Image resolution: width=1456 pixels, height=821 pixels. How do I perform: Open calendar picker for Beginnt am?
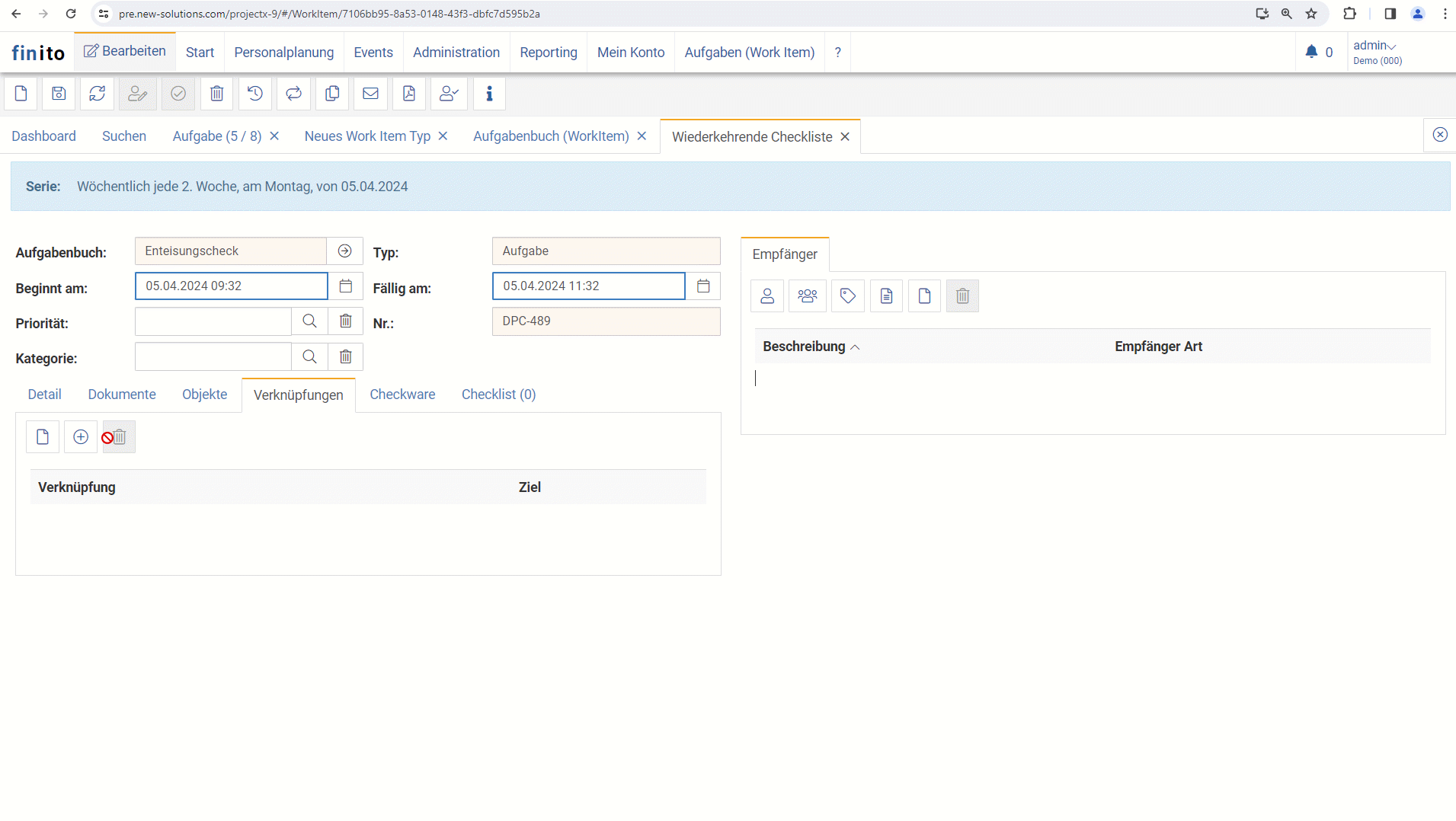[345, 286]
